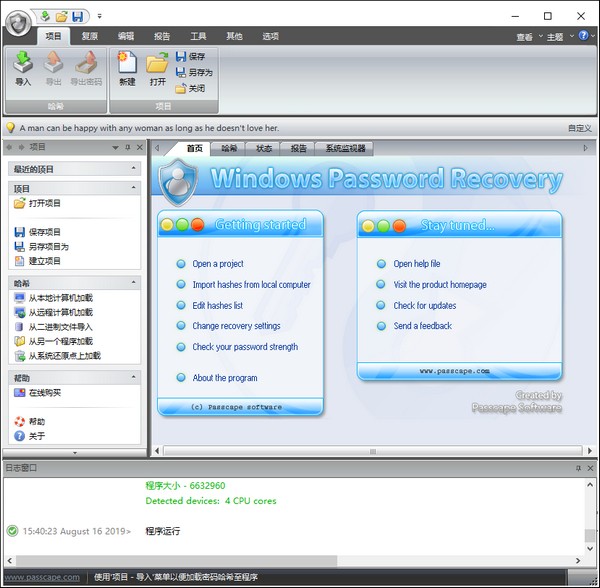The width and height of the screenshot is (600, 588).
Task: Switch to the 选项 ribbon tab
Action: click(x=271, y=36)
